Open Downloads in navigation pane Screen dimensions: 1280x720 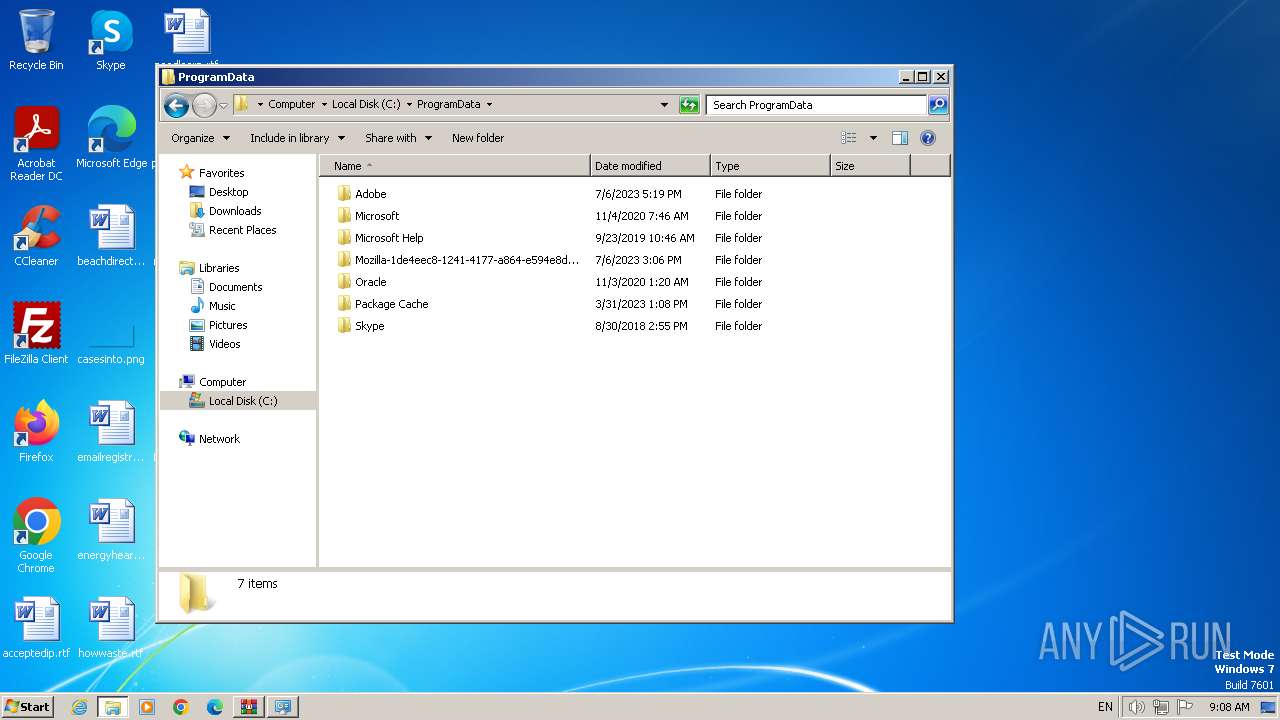tap(235, 211)
